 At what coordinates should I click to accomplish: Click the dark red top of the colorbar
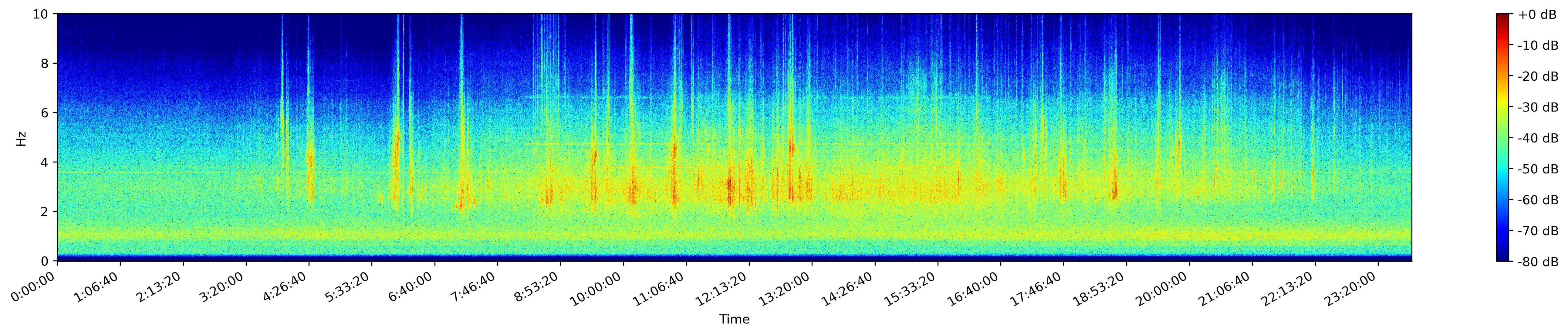point(1503,18)
